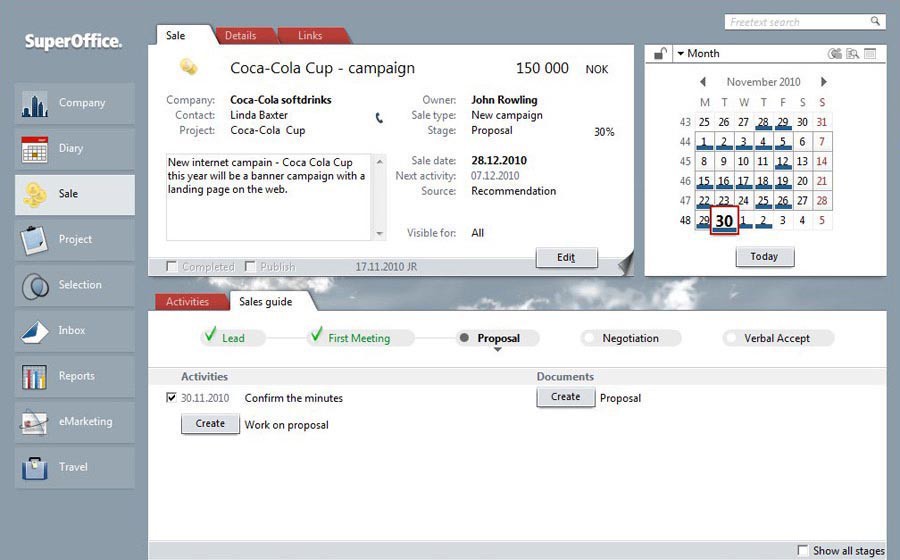The image size is (900, 560).
Task: Click the calendar search magnifier document icon
Action: click(x=852, y=53)
